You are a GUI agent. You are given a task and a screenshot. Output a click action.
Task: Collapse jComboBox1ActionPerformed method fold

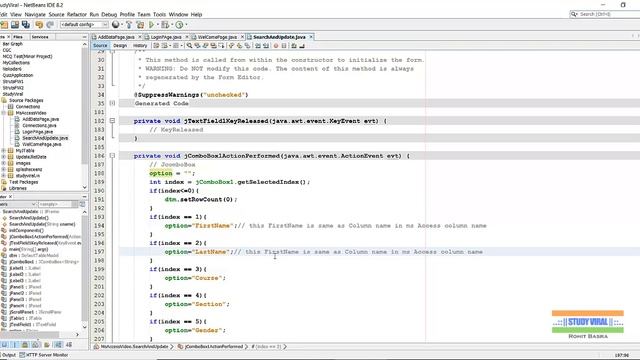[112, 156]
